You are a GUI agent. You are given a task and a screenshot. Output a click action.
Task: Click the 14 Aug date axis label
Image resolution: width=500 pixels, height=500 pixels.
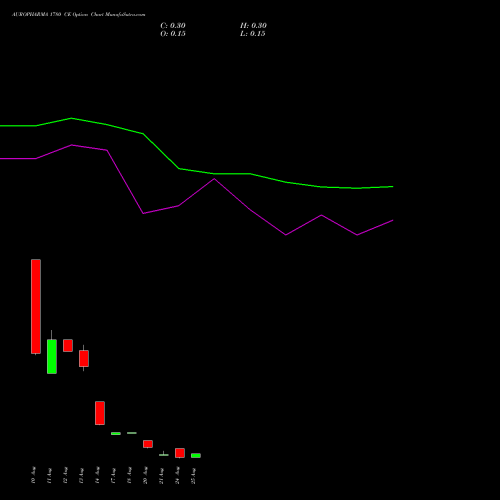pyautogui.click(x=97, y=475)
